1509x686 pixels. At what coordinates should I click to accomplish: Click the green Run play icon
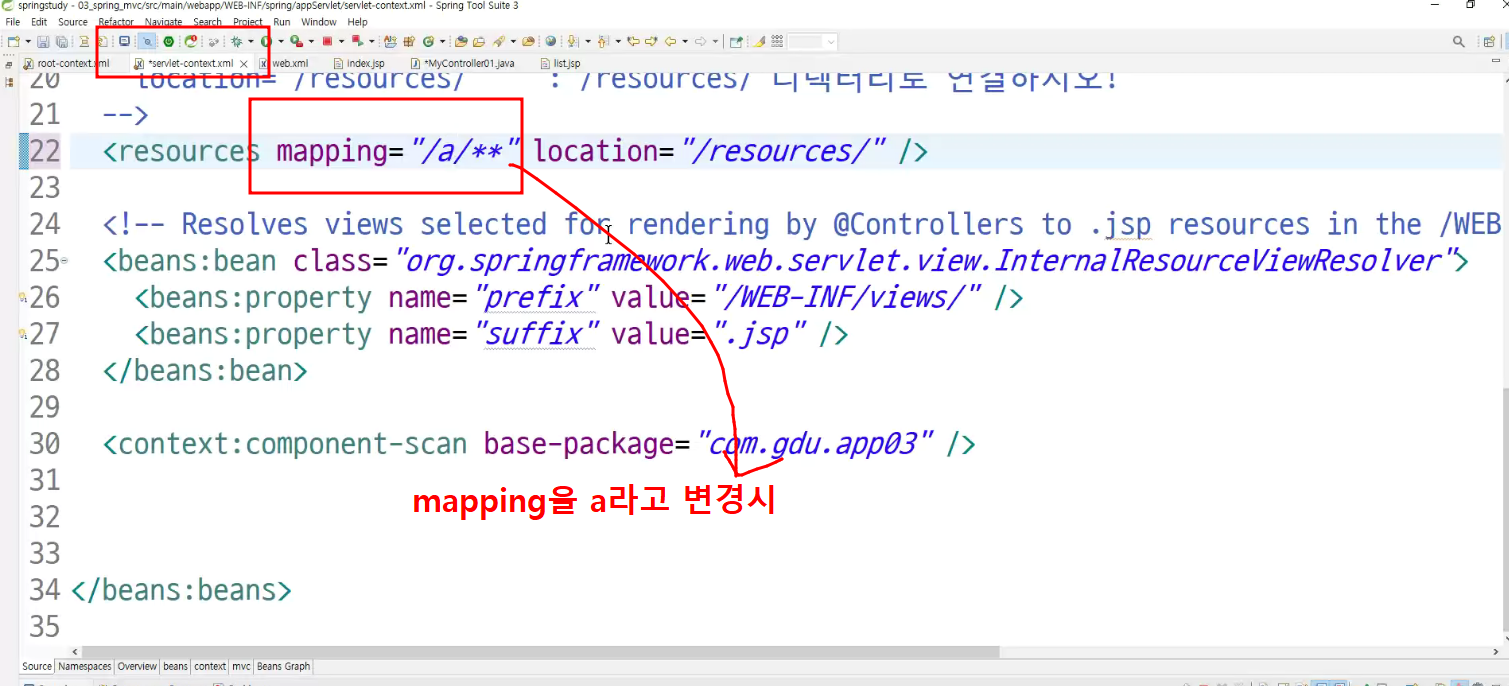coord(265,41)
